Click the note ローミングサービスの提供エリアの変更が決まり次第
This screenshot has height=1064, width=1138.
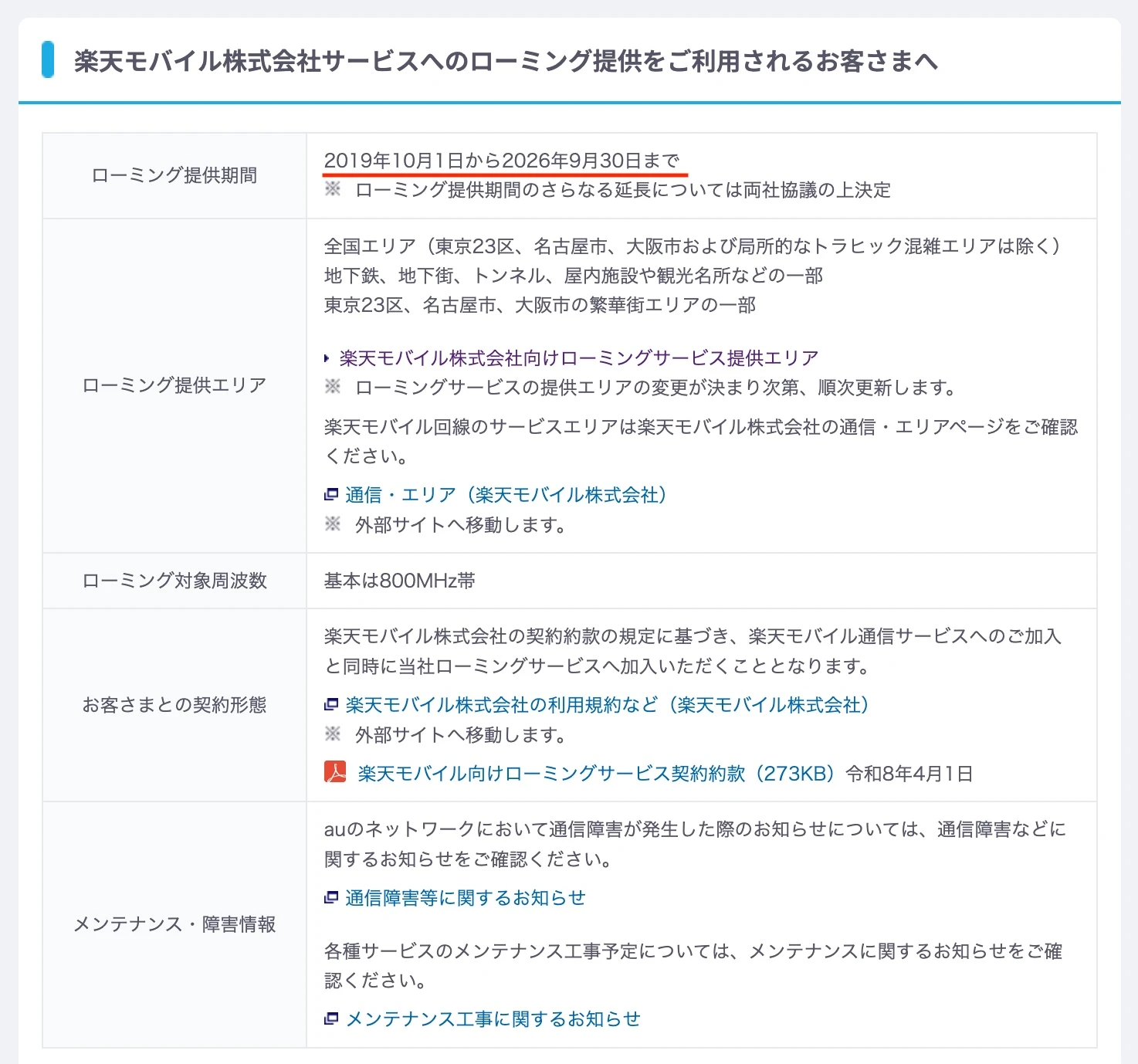click(655, 388)
